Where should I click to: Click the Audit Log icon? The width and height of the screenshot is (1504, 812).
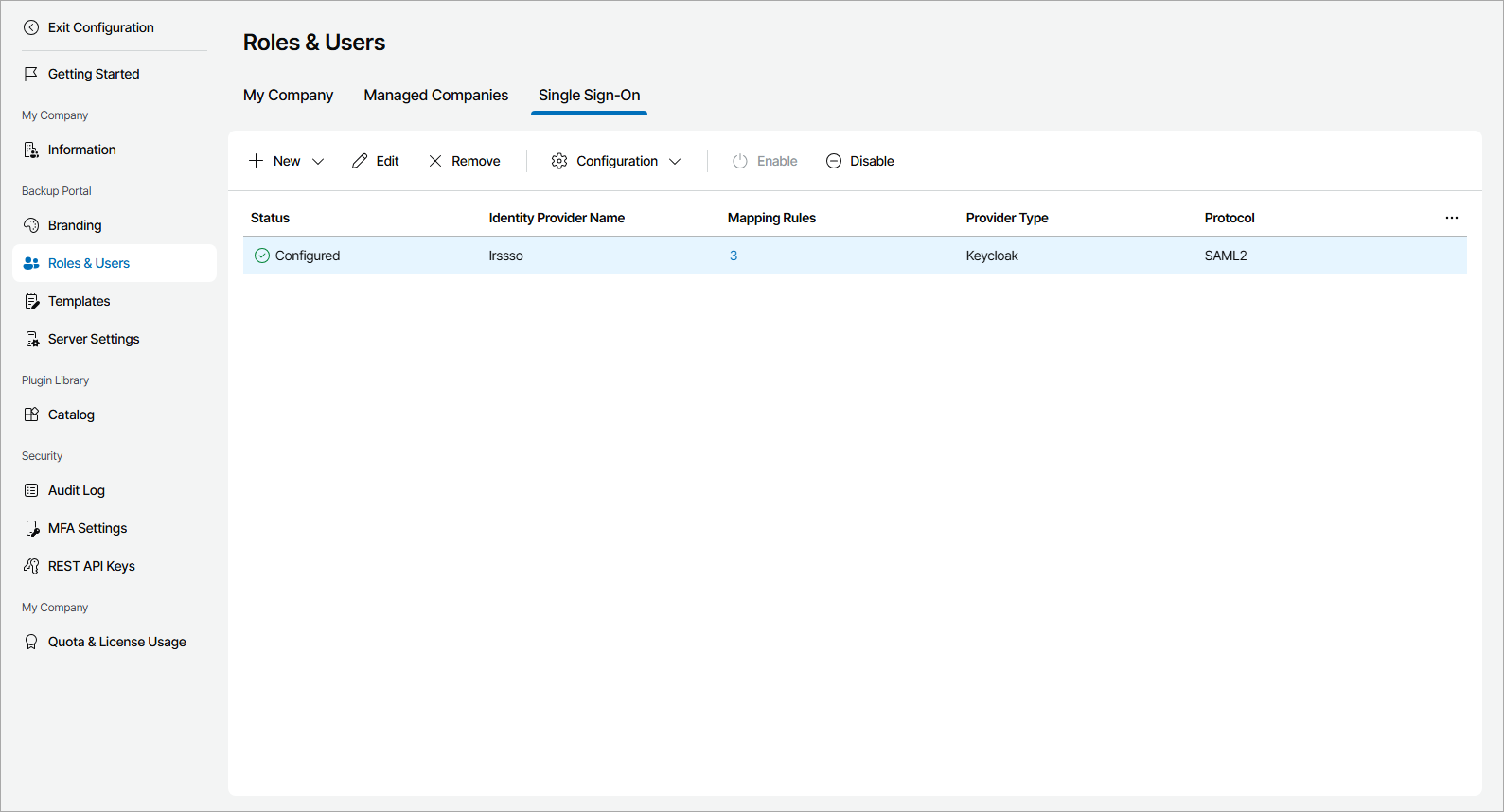click(31, 490)
